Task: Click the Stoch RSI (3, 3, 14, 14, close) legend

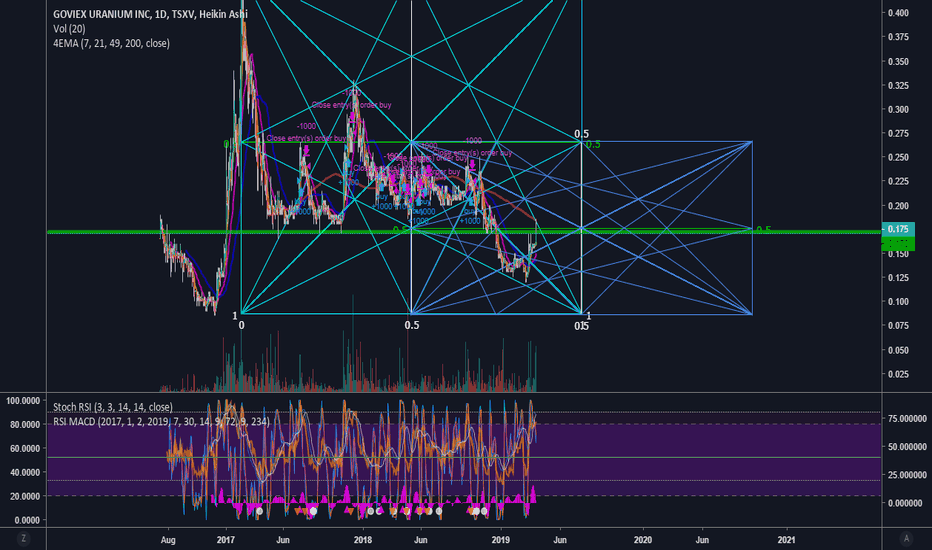Action: [113, 407]
